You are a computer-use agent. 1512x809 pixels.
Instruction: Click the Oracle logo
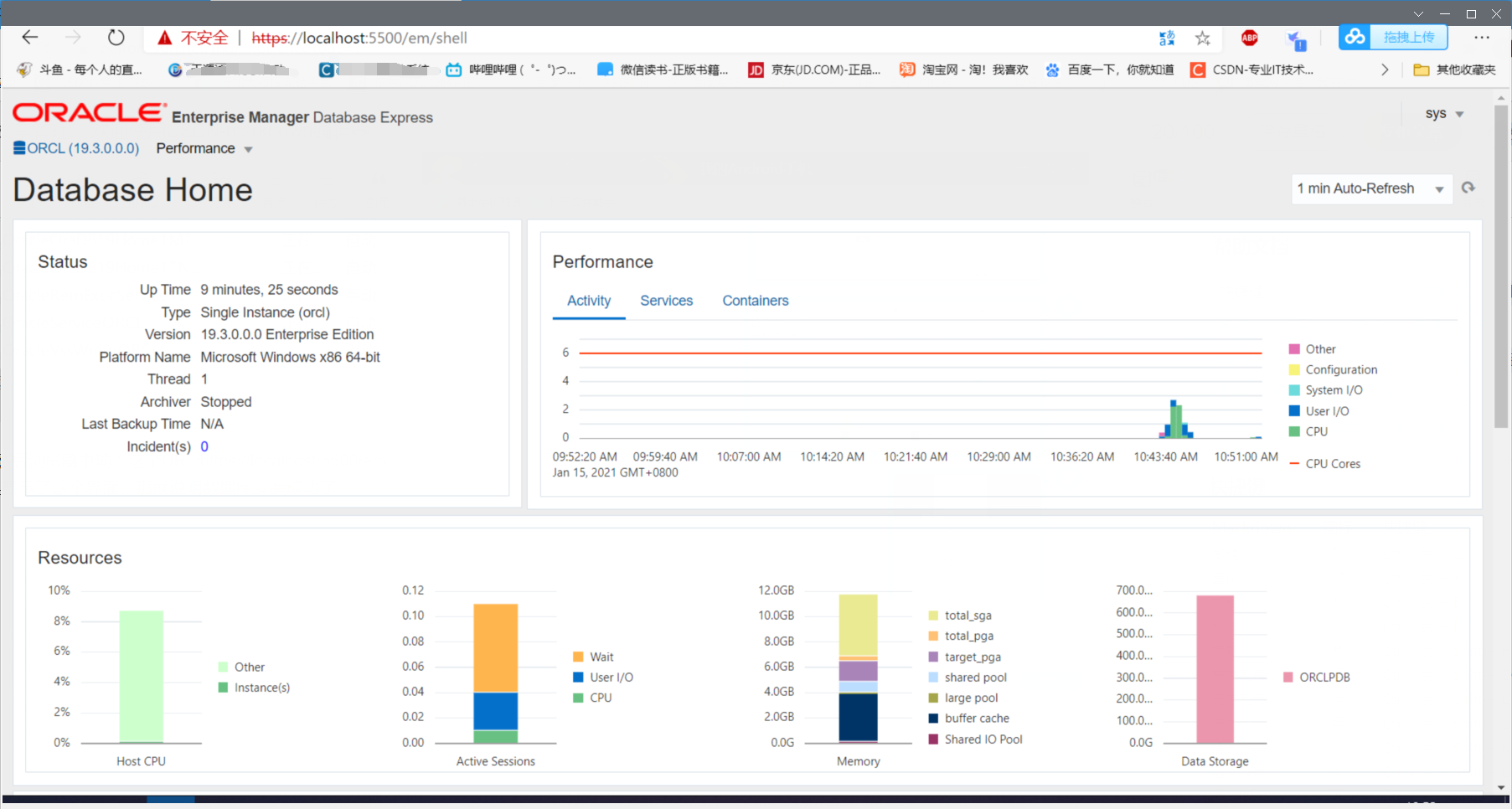click(x=89, y=112)
